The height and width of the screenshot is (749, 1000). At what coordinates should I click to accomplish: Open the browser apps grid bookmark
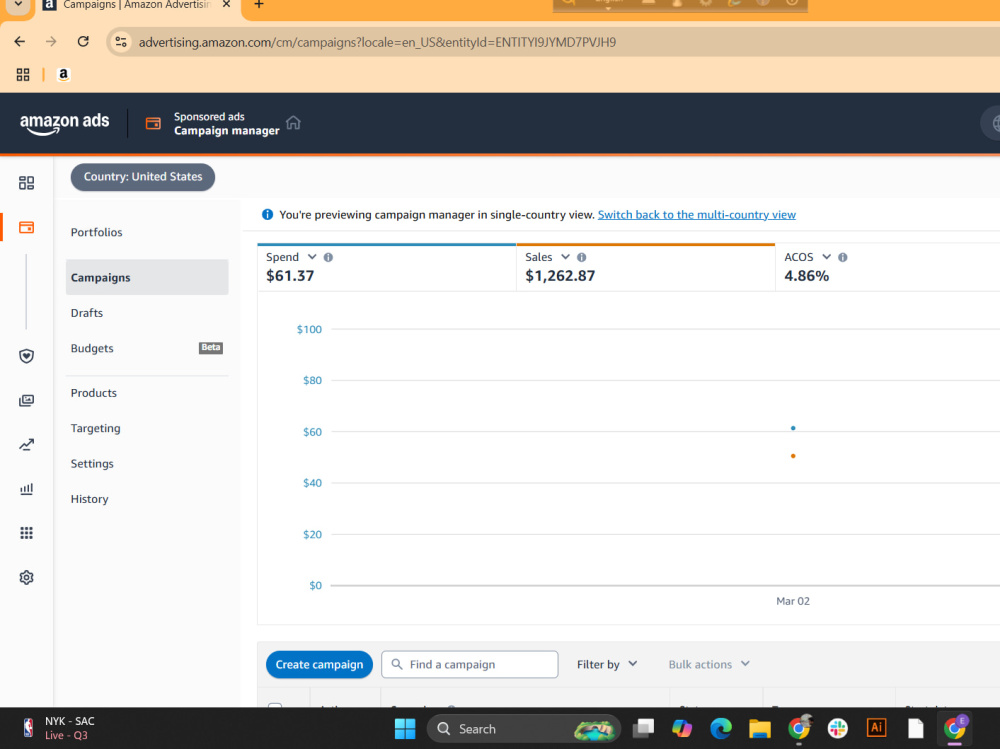[x=23, y=75]
